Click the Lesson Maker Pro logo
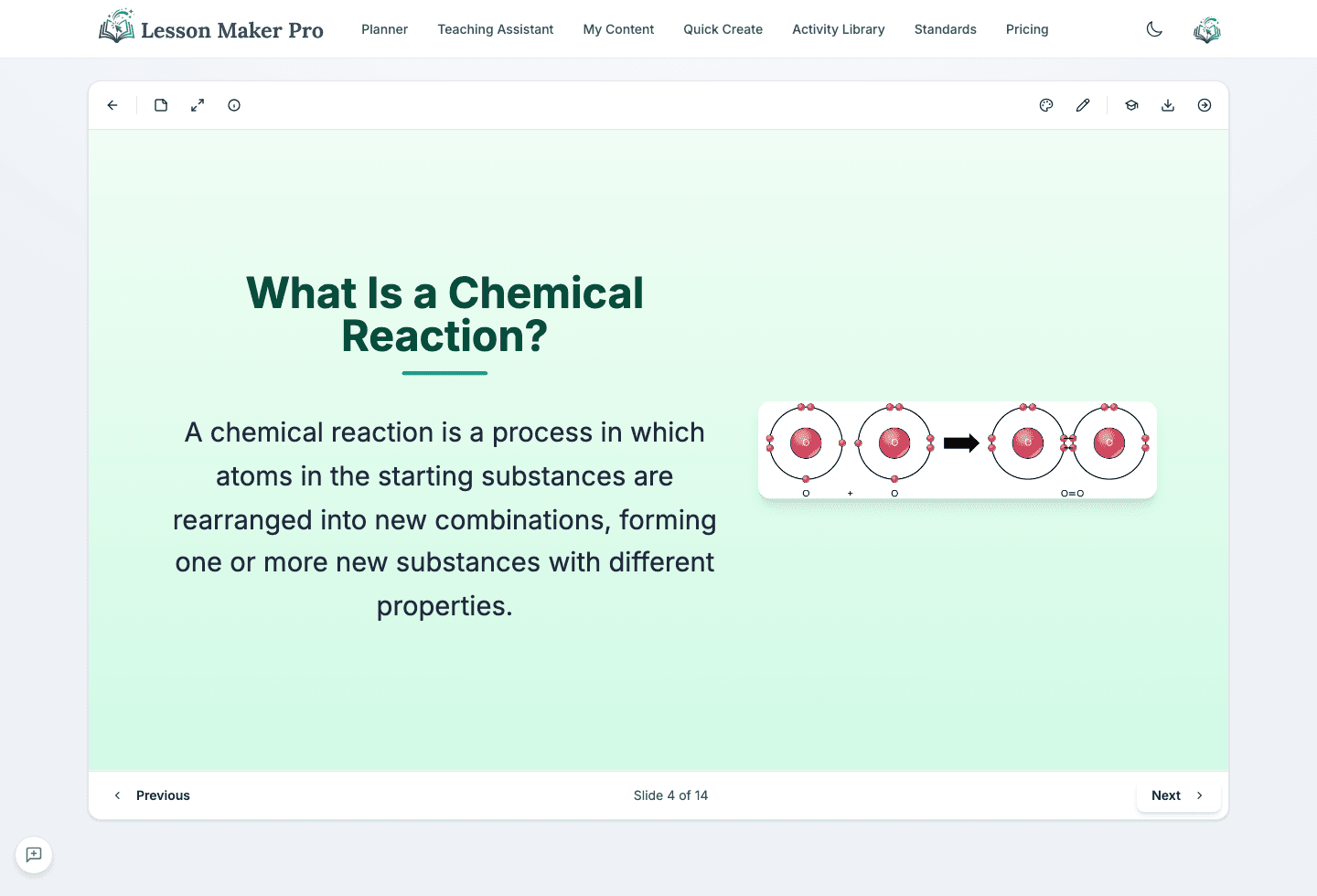The image size is (1317, 896). (211, 29)
